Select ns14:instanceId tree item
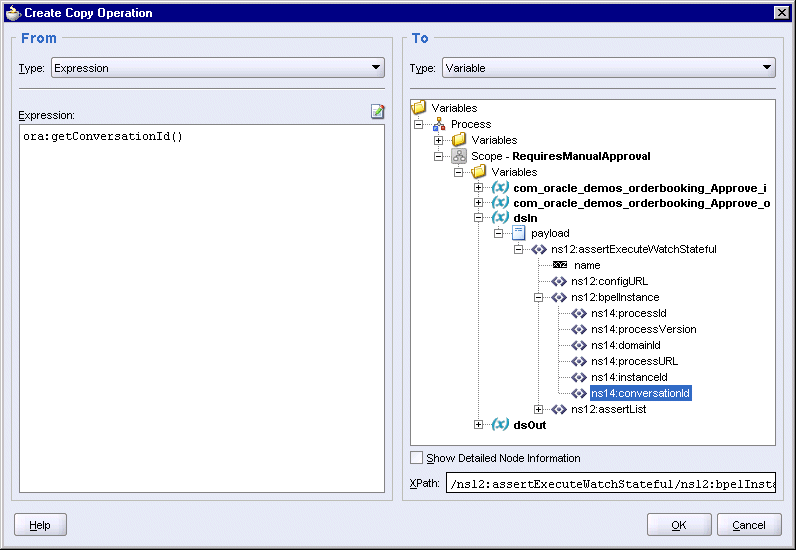796x550 pixels. 629,377
